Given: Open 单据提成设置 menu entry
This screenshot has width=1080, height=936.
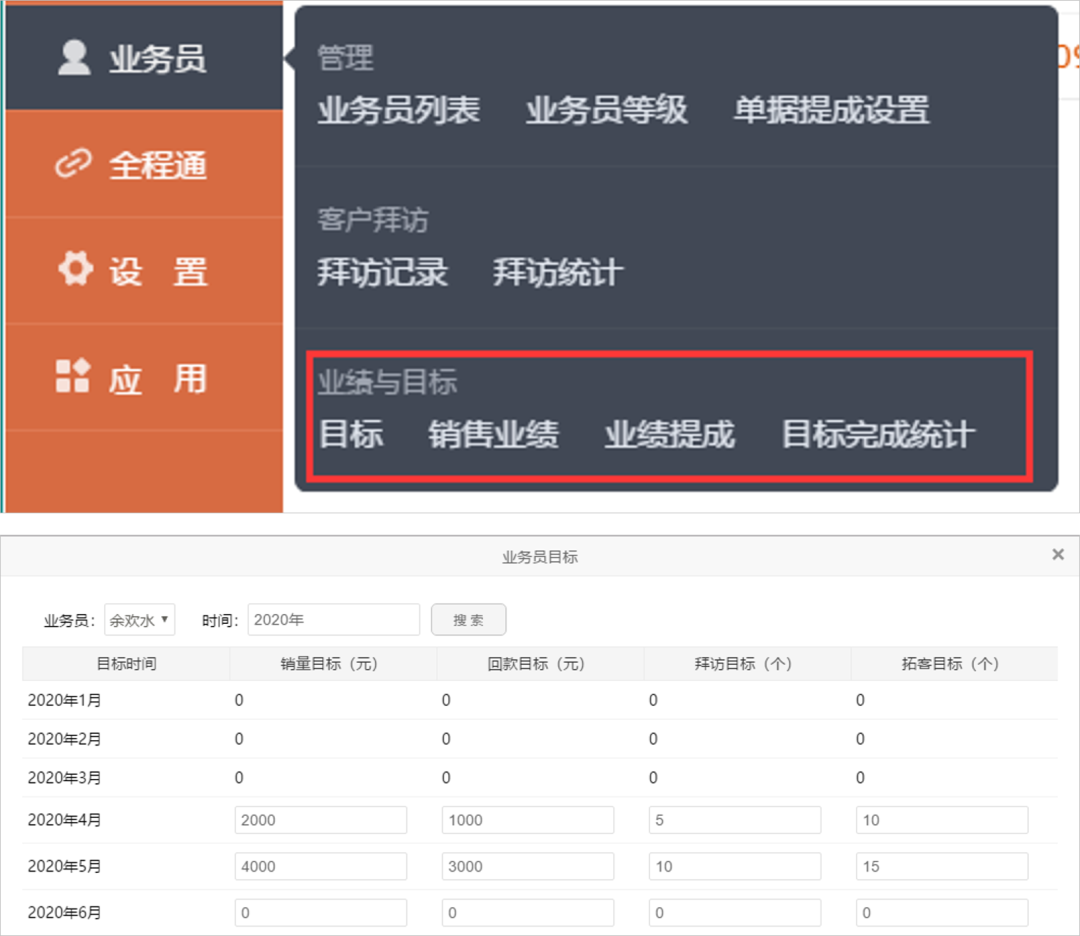Looking at the screenshot, I should click(x=831, y=110).
